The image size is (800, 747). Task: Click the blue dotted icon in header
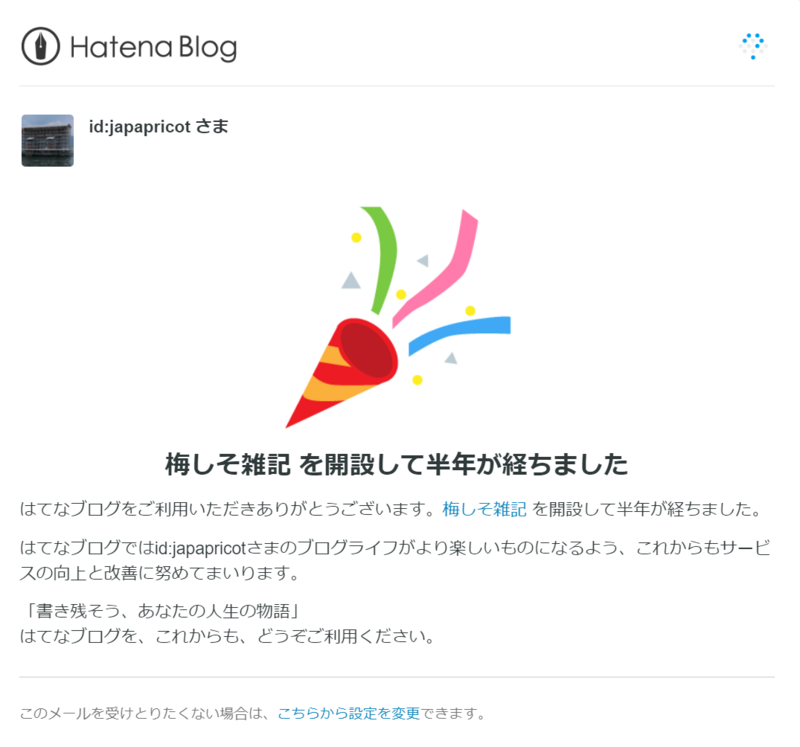[753, 46]
